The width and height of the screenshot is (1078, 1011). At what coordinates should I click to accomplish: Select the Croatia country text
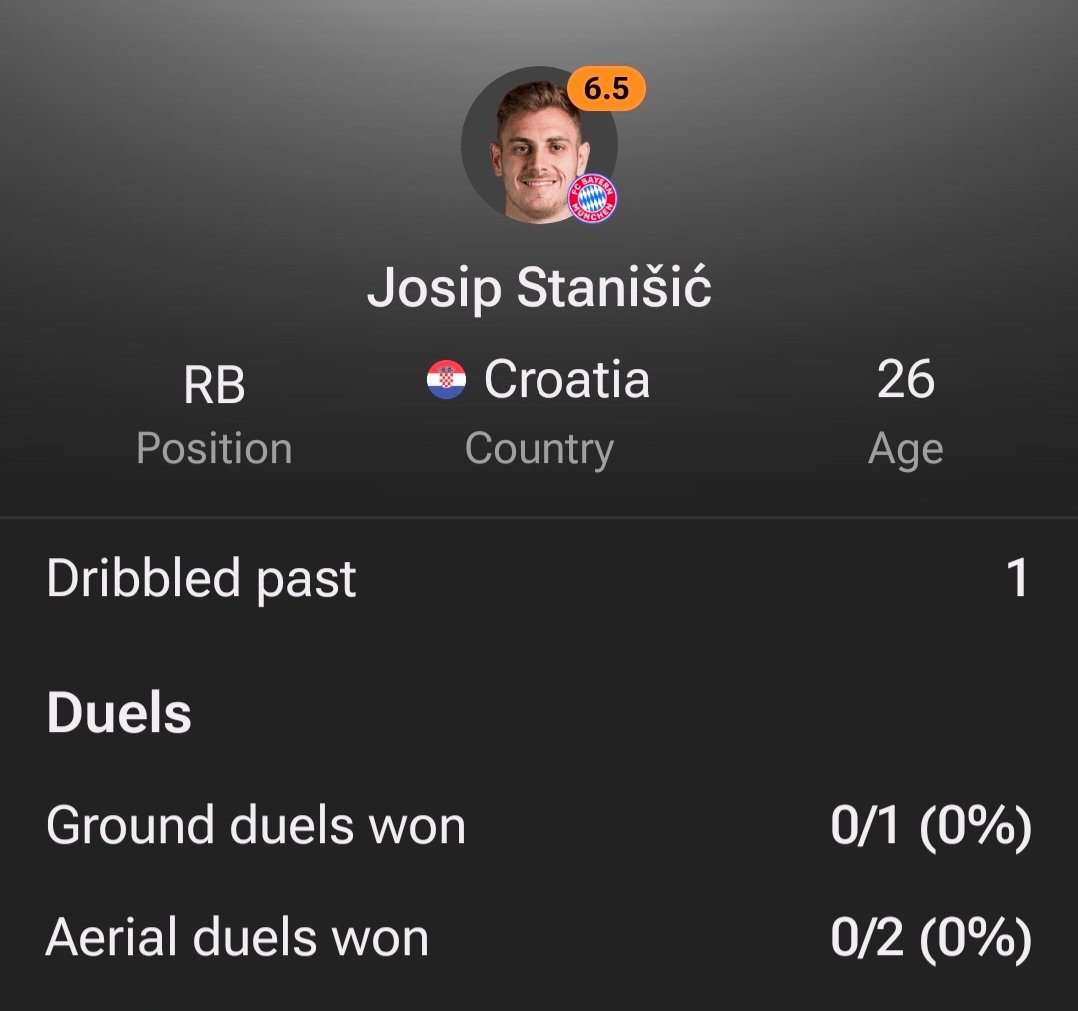(x=567, y=379)
